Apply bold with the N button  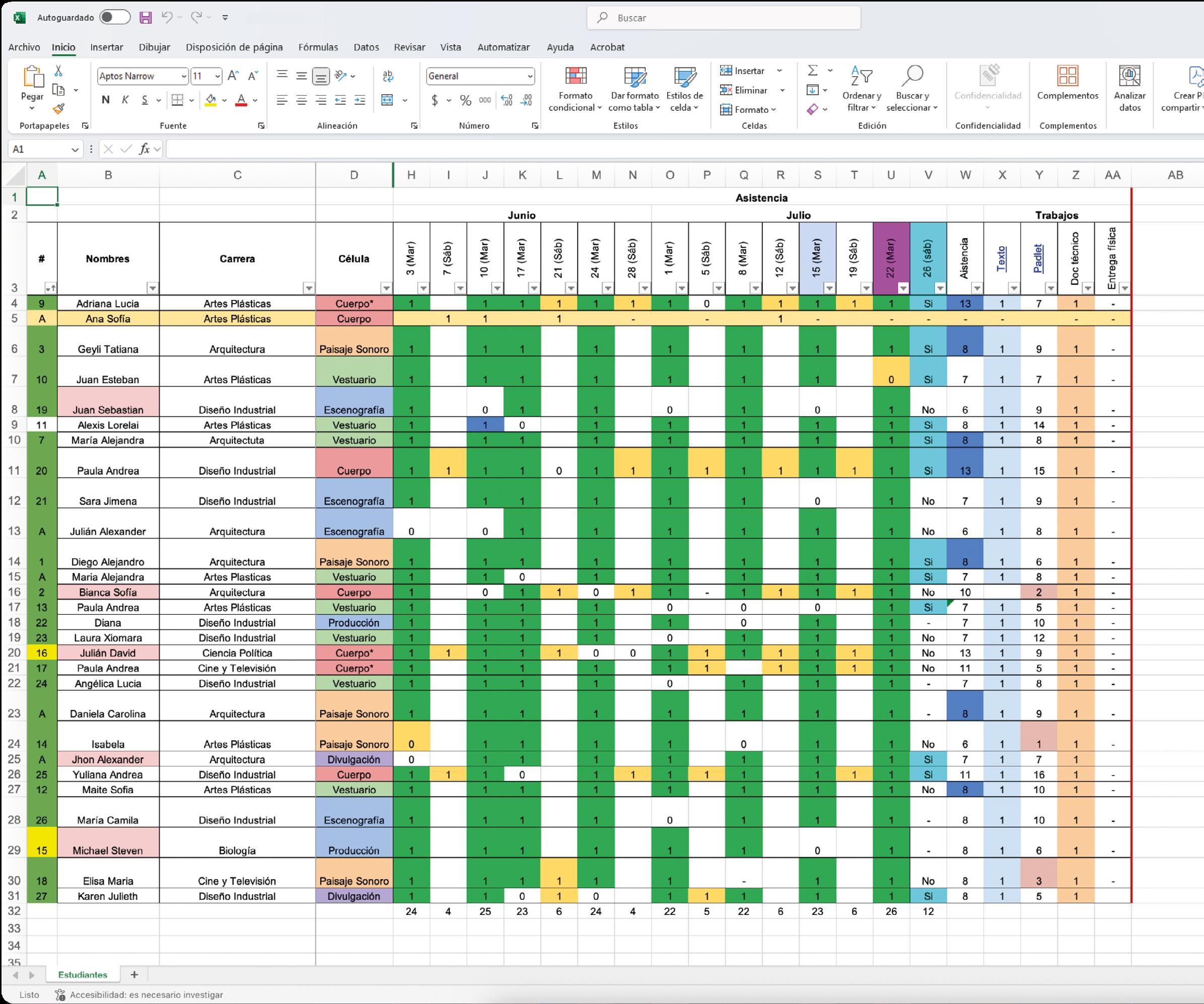(105, 100)
